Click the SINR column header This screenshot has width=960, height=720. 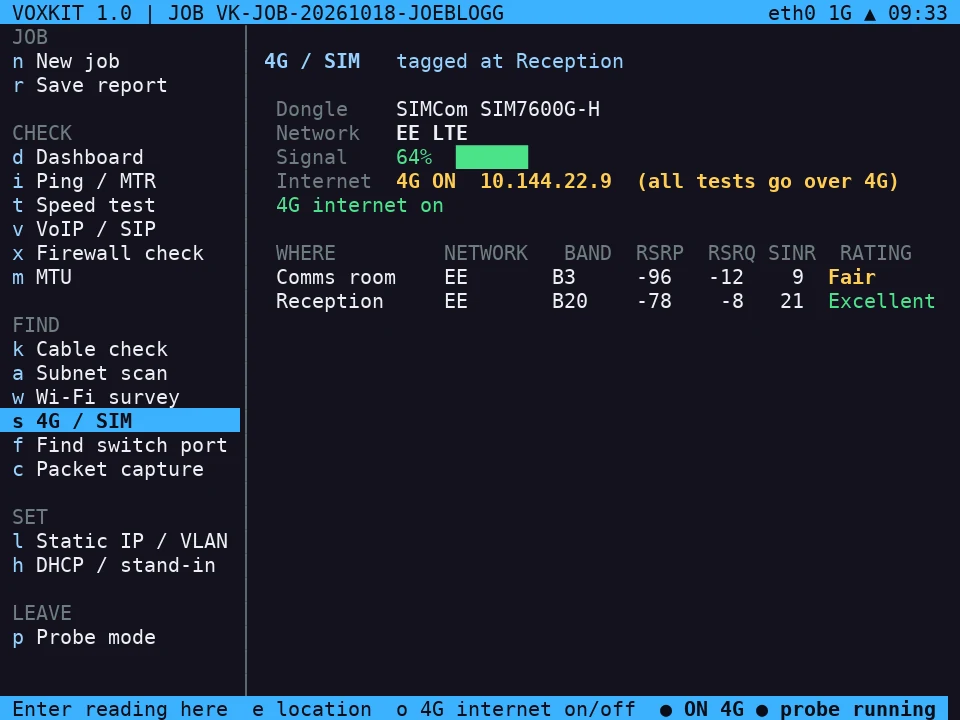(792, 253)
